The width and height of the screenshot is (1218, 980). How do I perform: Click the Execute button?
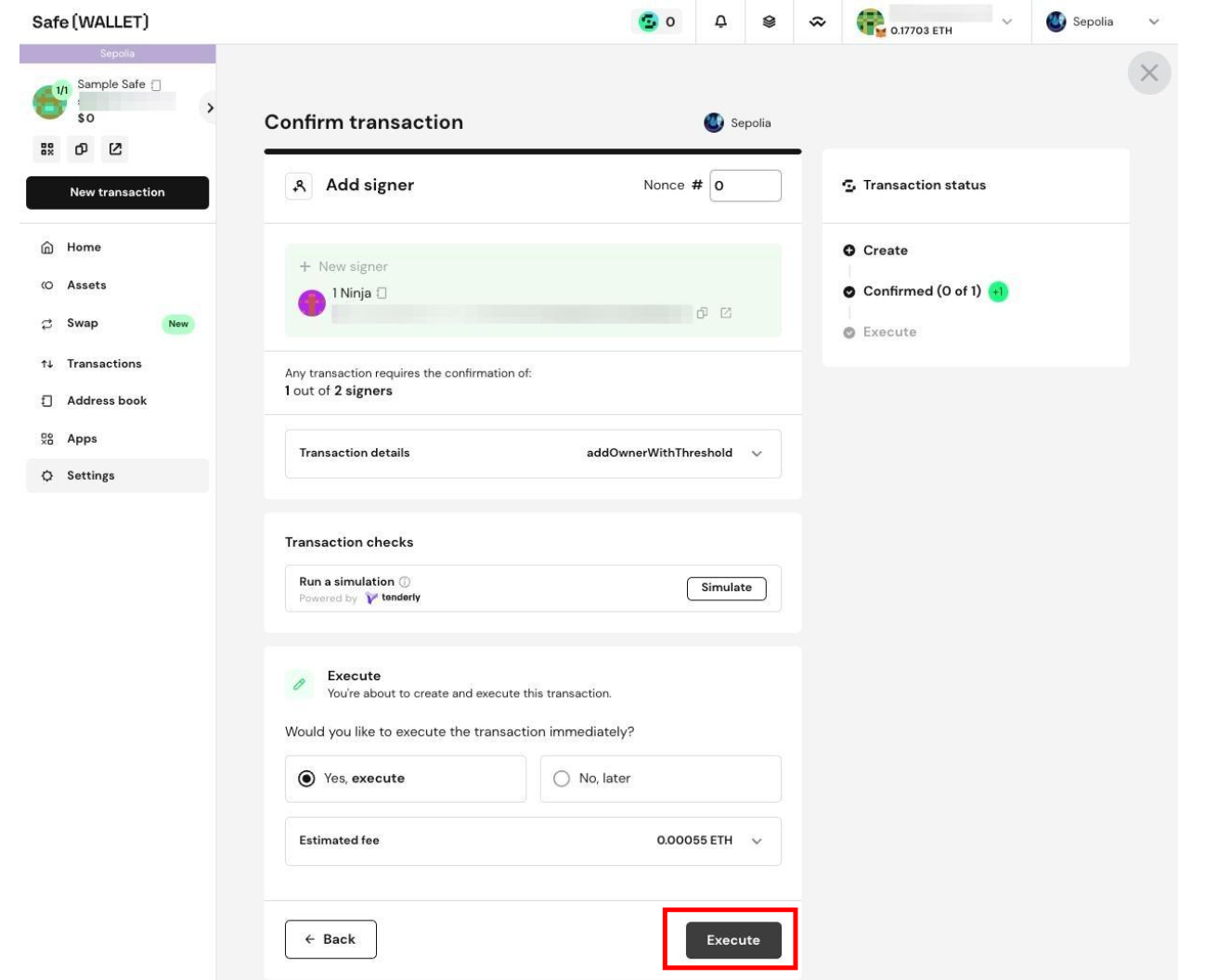point(733,940)
